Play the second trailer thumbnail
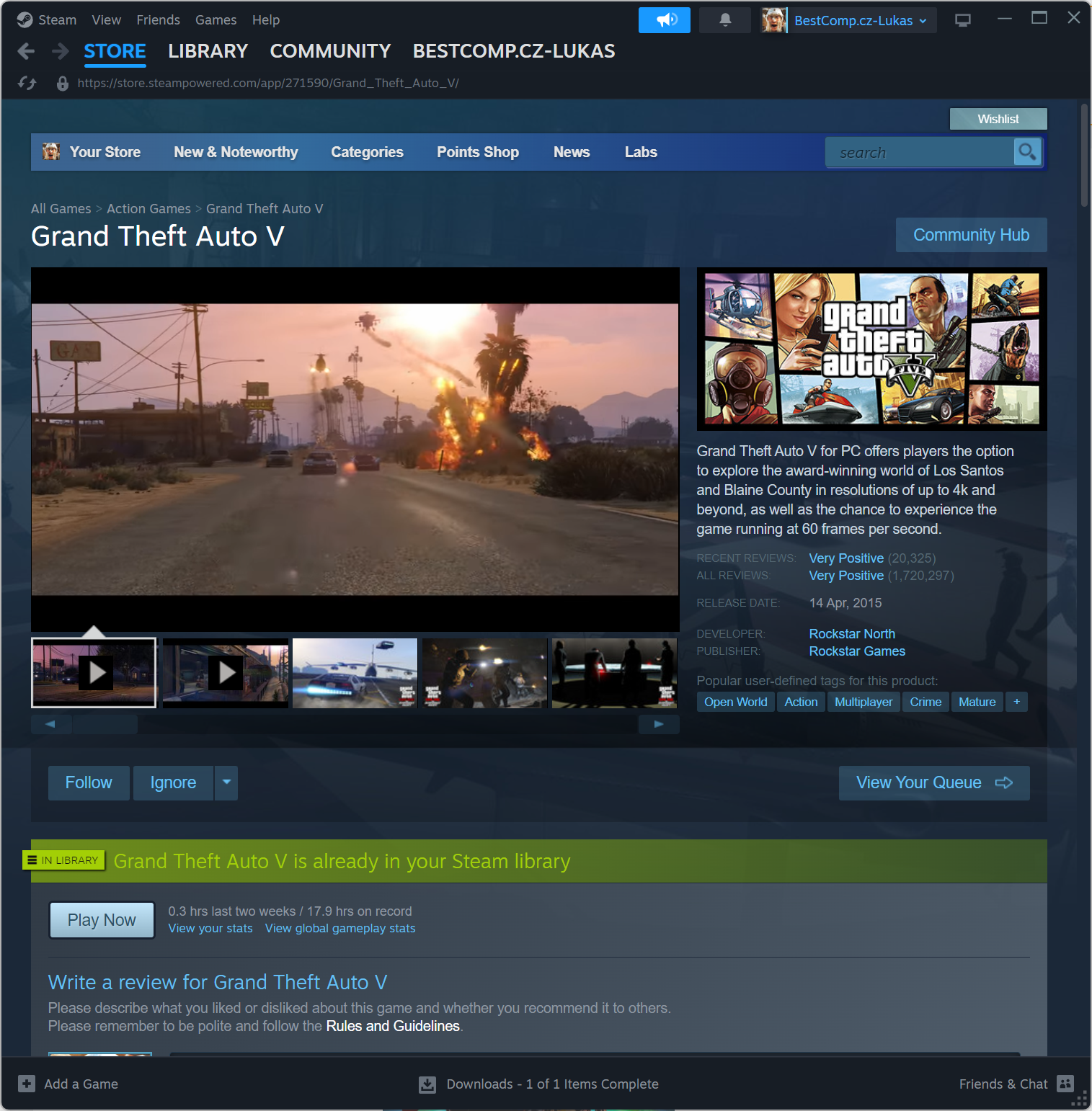1092x1111 pixels. click(226, 673)
